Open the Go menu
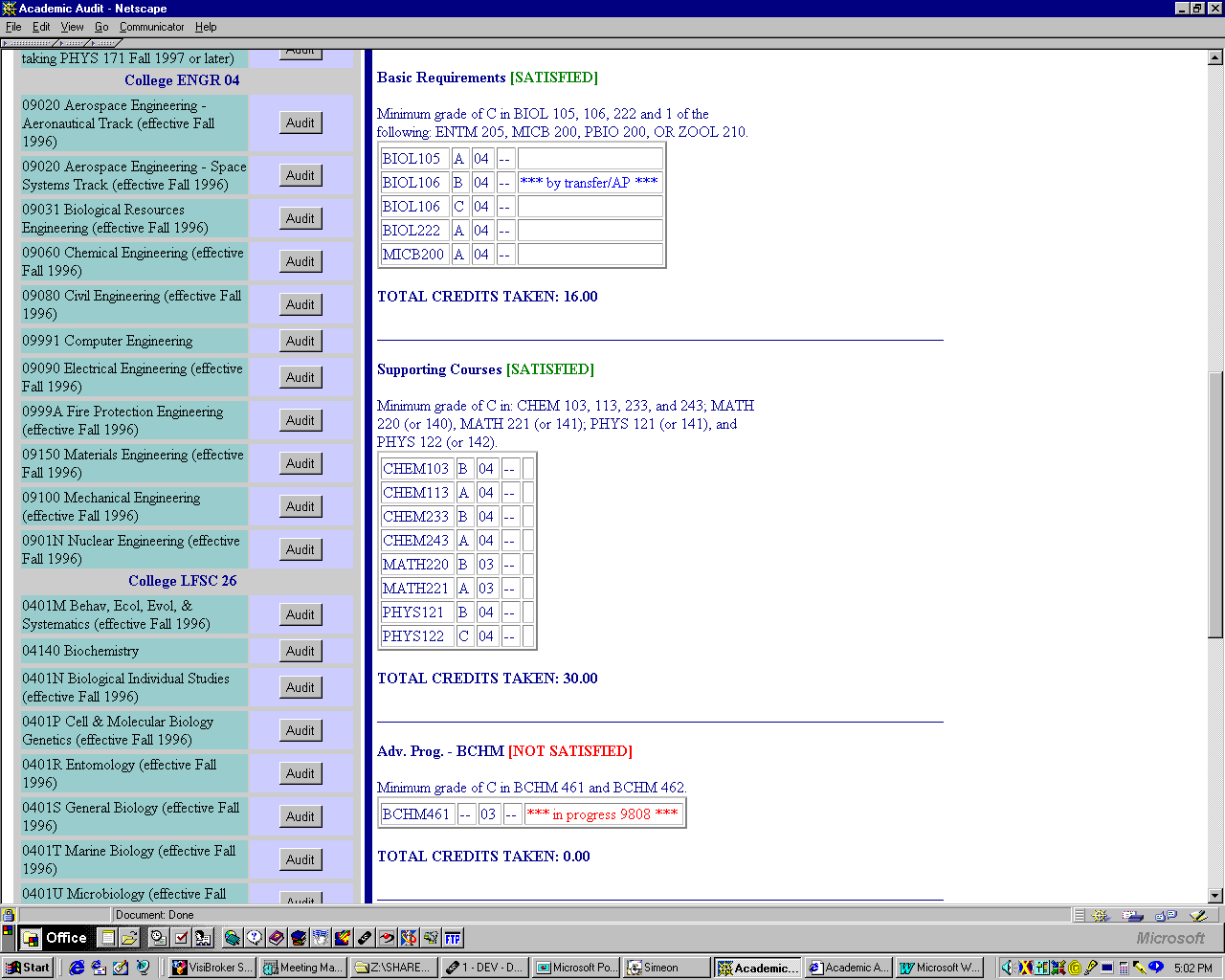Screen dimensions: 1225x980 101,27
